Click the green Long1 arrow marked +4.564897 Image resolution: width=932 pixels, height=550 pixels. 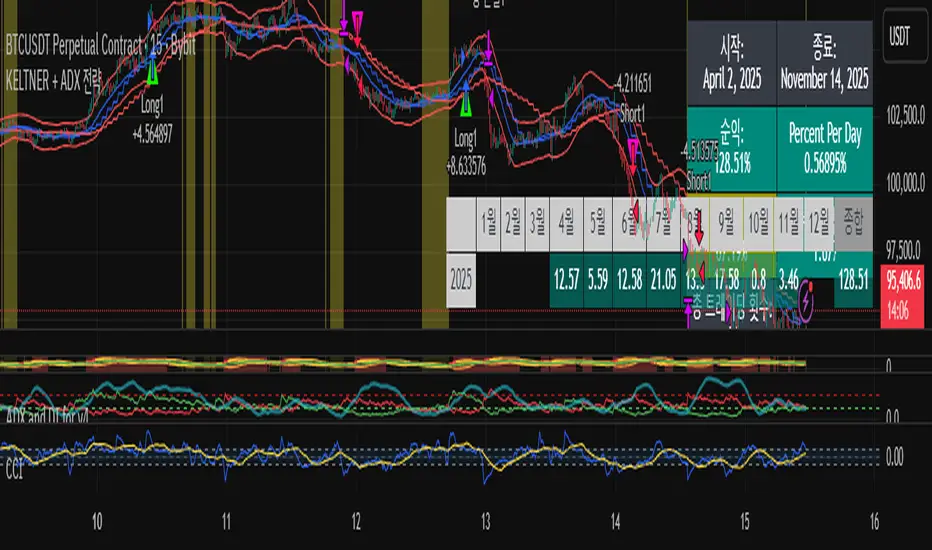click(x=151, y=72)
